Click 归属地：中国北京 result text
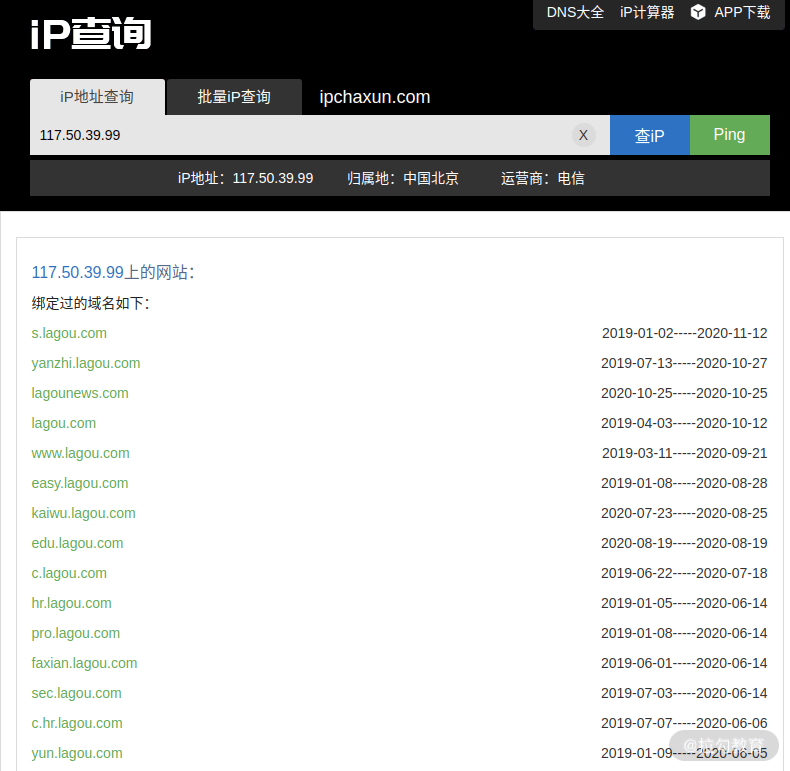The image size is (790, 771). pos(403,178)
